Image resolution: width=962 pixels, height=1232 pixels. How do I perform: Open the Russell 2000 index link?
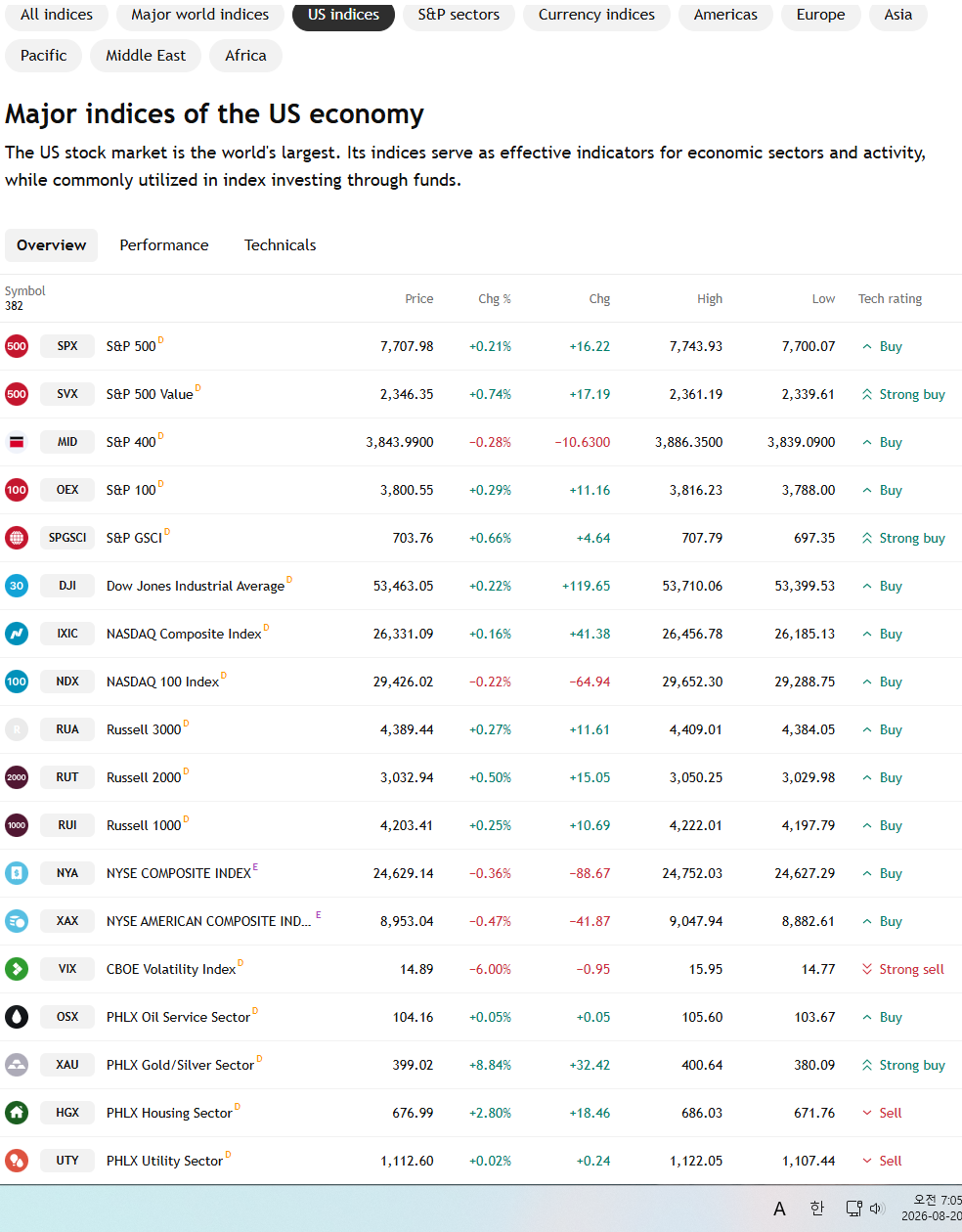144,777
